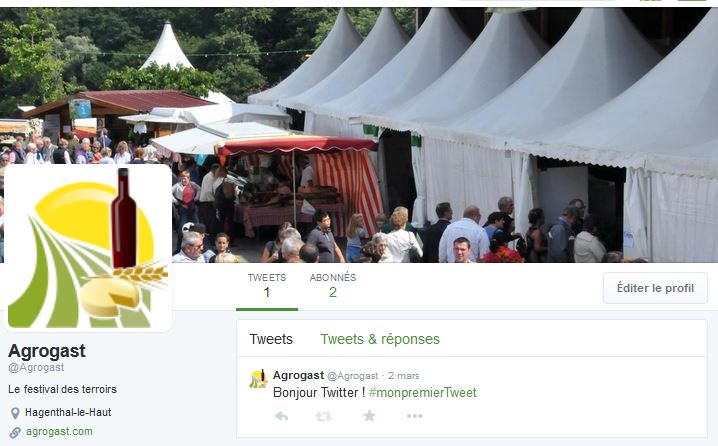Open the Agrogast profile logo picture

click(x=88, y=248)
